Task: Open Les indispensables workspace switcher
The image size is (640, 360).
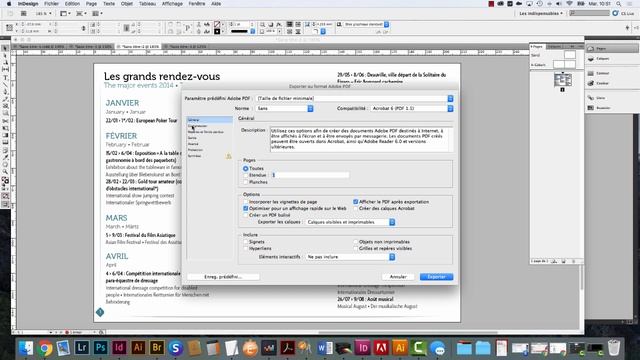Action: 541,13
